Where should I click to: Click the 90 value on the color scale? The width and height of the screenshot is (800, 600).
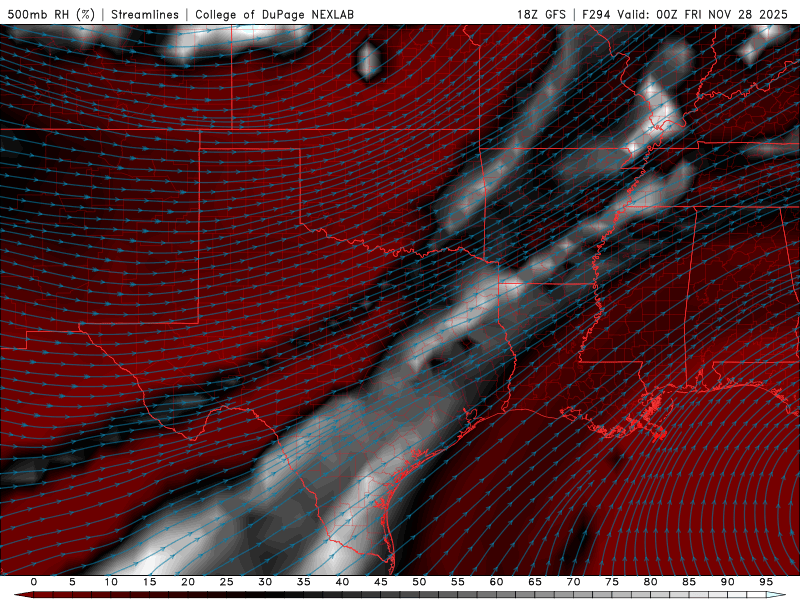(727, 582)
